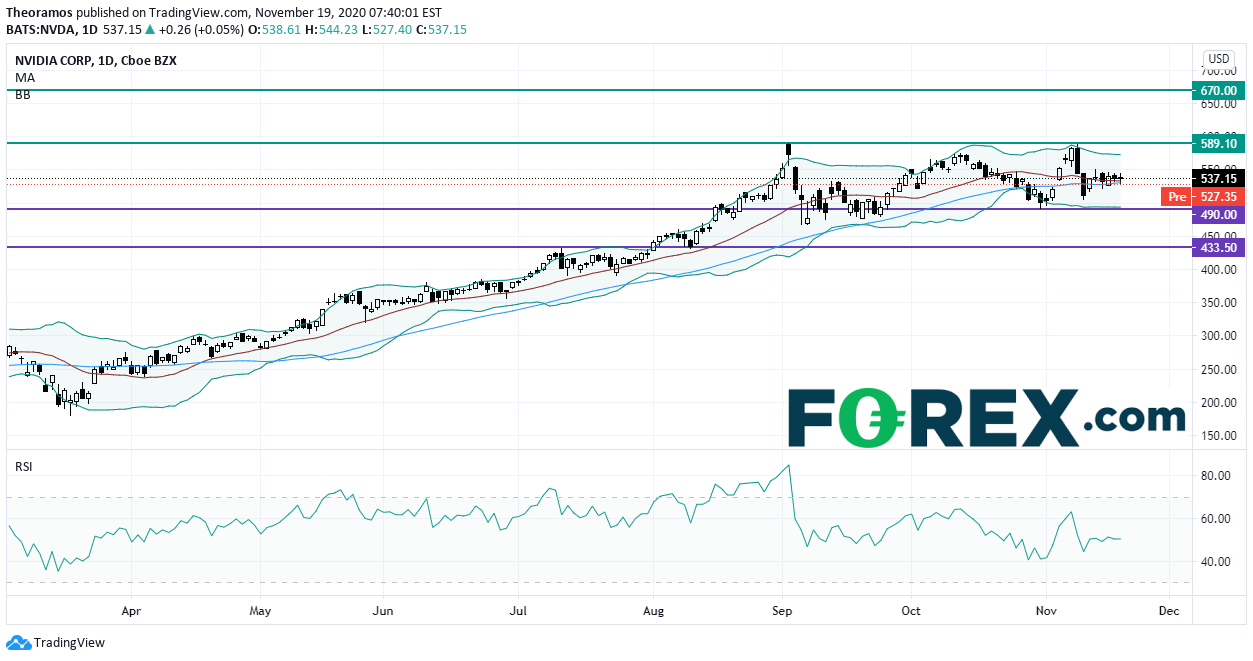Select the purple 433.50 support tag
This screenshot has width=1253, height=661.
(x=1219, y=248)
